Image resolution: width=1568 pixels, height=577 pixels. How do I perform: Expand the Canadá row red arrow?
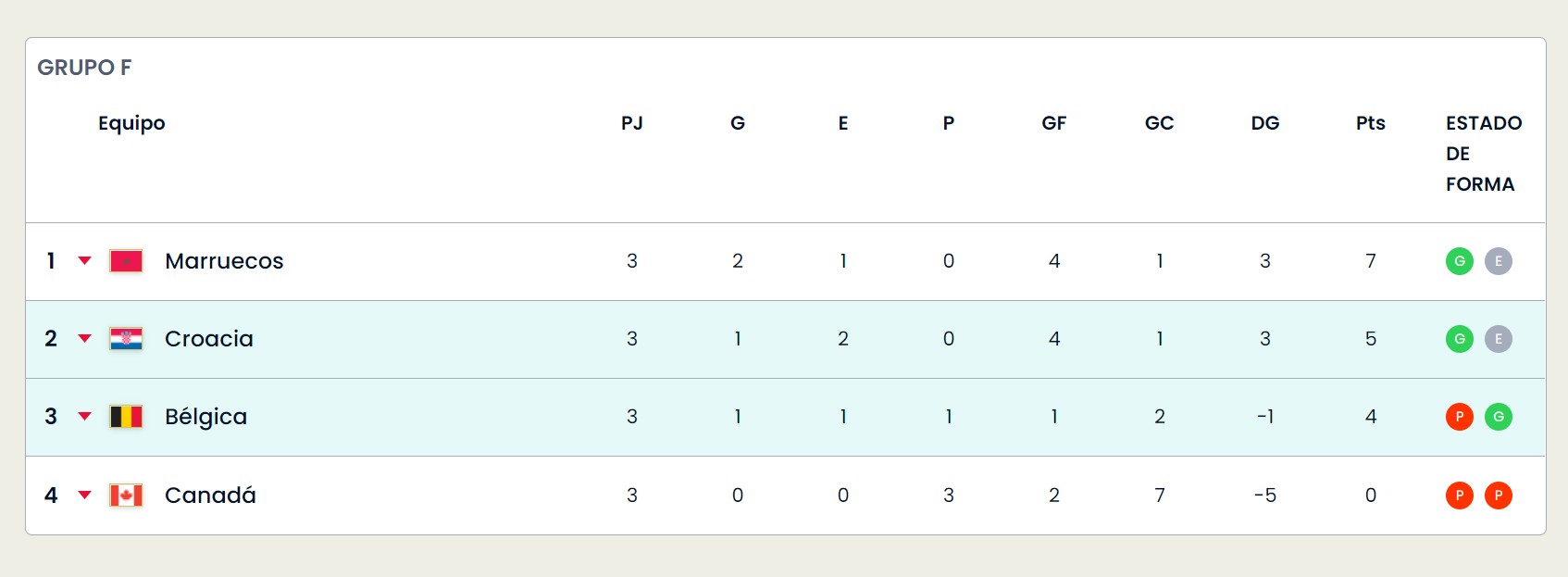pos(84,495)
